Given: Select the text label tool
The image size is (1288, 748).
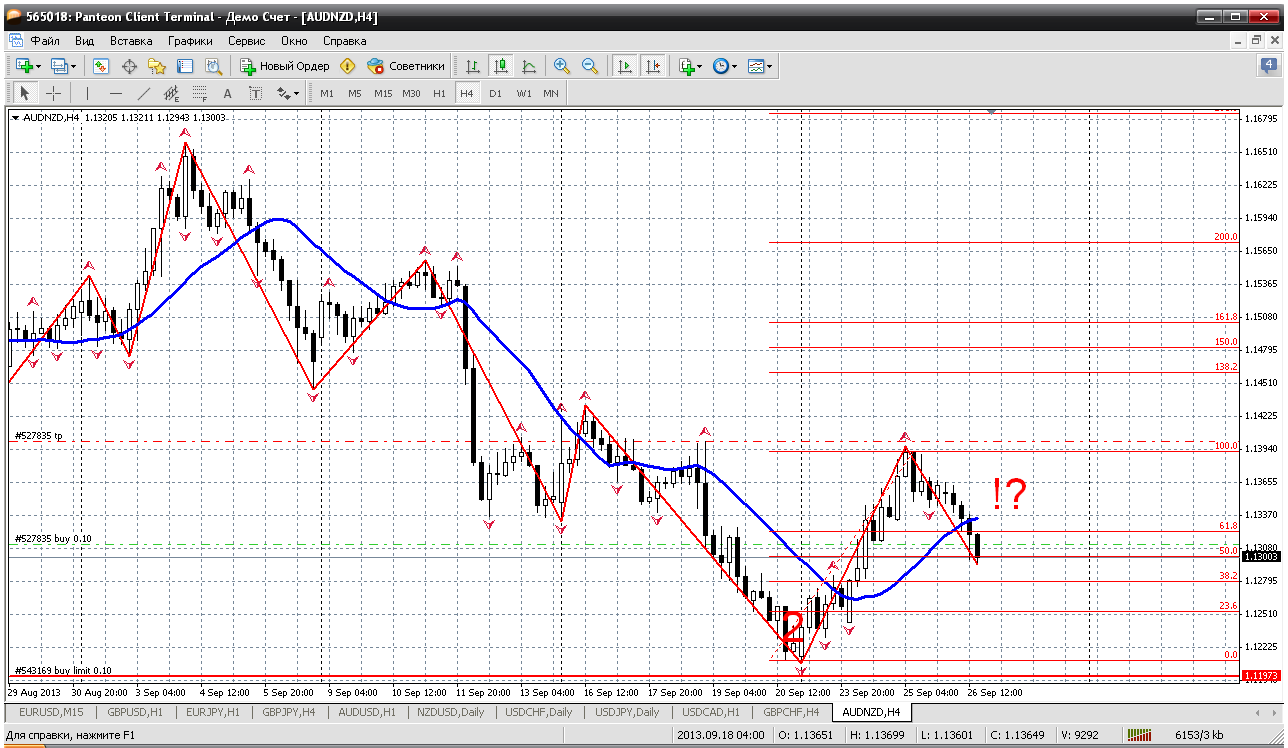Looking at the screenshot, I should [x=255, y=93].
